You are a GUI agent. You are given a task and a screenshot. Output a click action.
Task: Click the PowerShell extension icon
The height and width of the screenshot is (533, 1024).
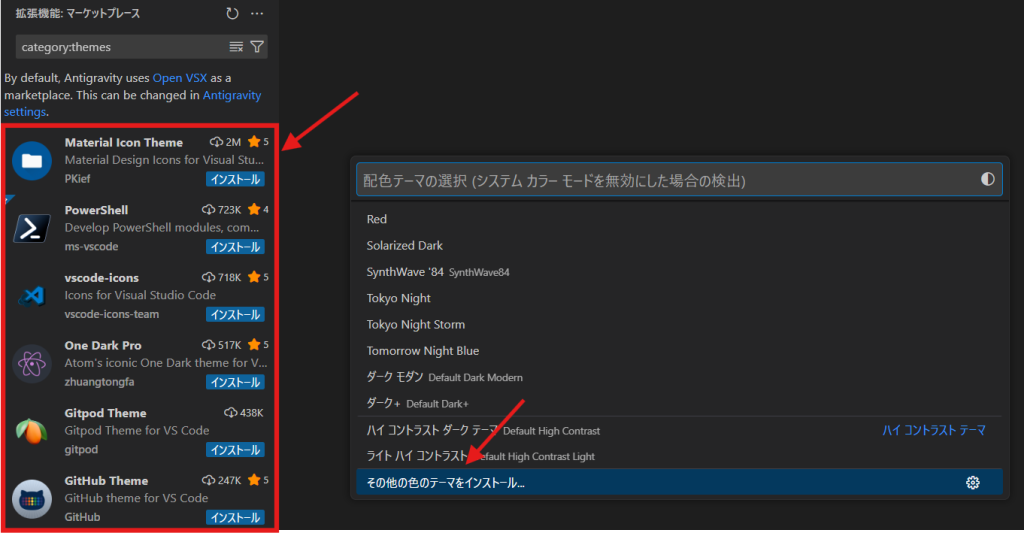pyautogui.click(x=32, y=228)
